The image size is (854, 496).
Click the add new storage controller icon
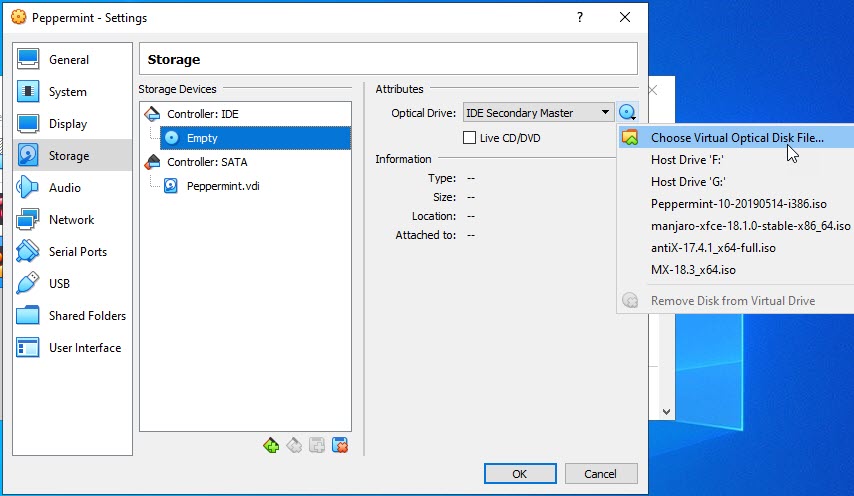(271, 445)
